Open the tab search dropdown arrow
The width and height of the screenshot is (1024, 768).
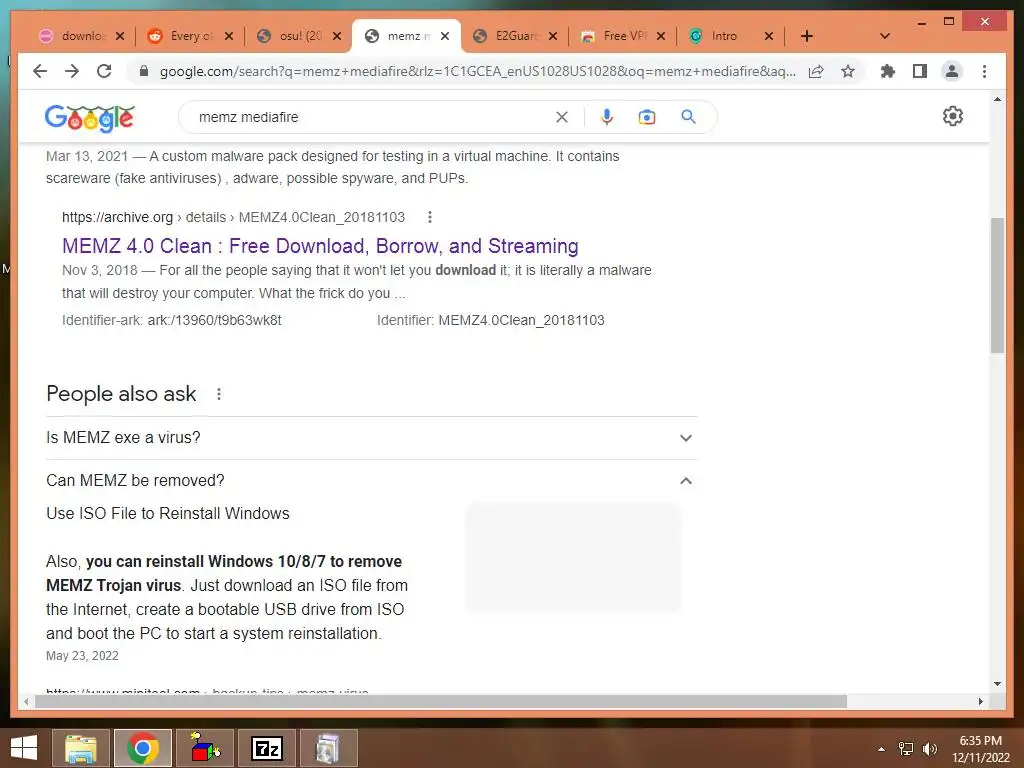pos(885,36)
